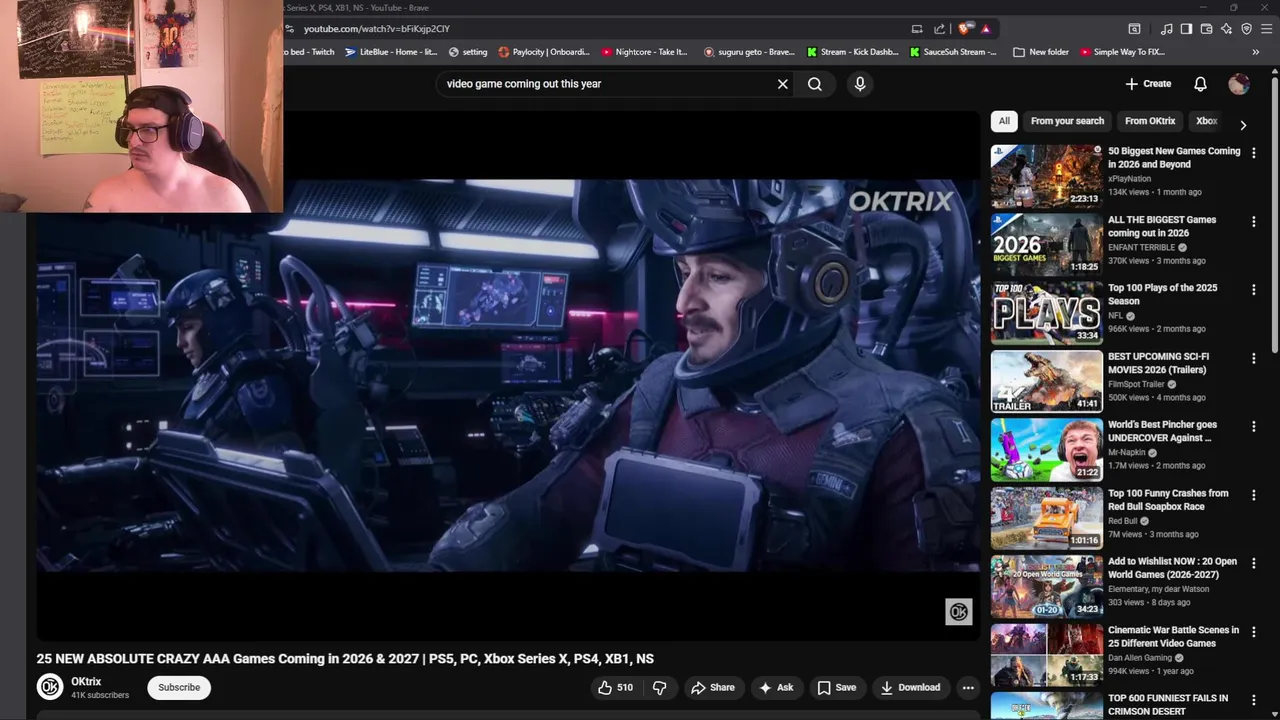Open Brave Leo AI sparkle icon
Viewport: 1280px width, 720px height.
[x=1226, y=29]
